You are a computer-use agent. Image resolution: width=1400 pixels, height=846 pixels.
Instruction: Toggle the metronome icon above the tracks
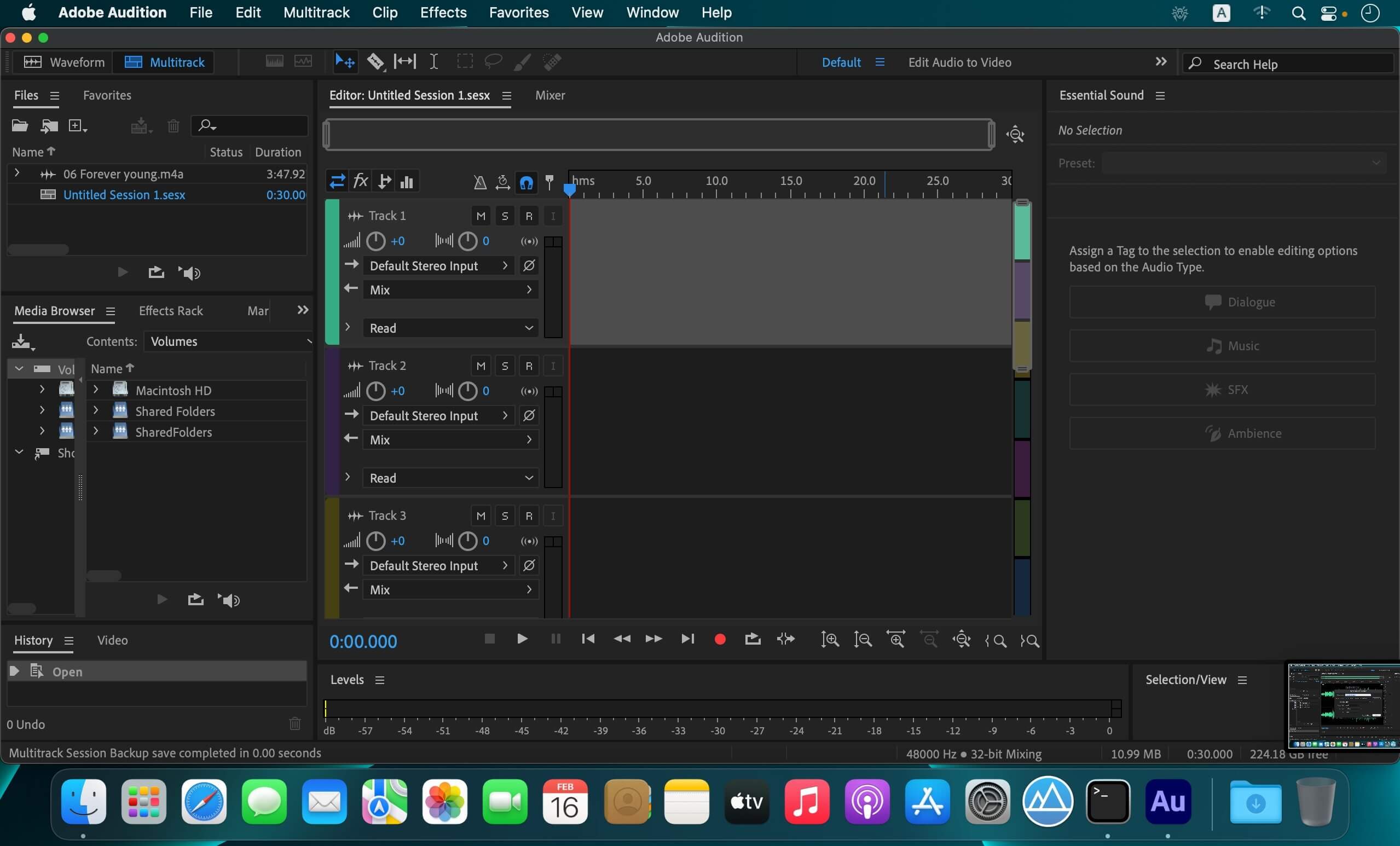tap(479, 182)
